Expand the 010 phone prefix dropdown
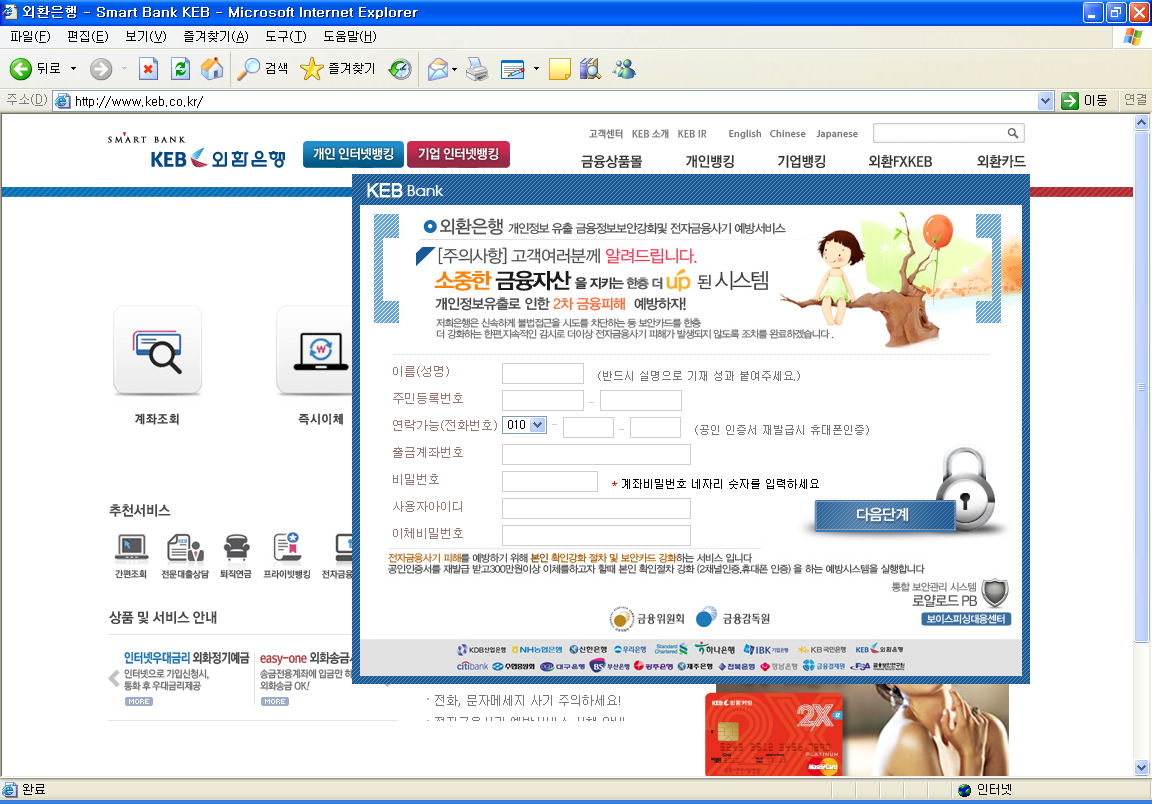 [538, 425]
